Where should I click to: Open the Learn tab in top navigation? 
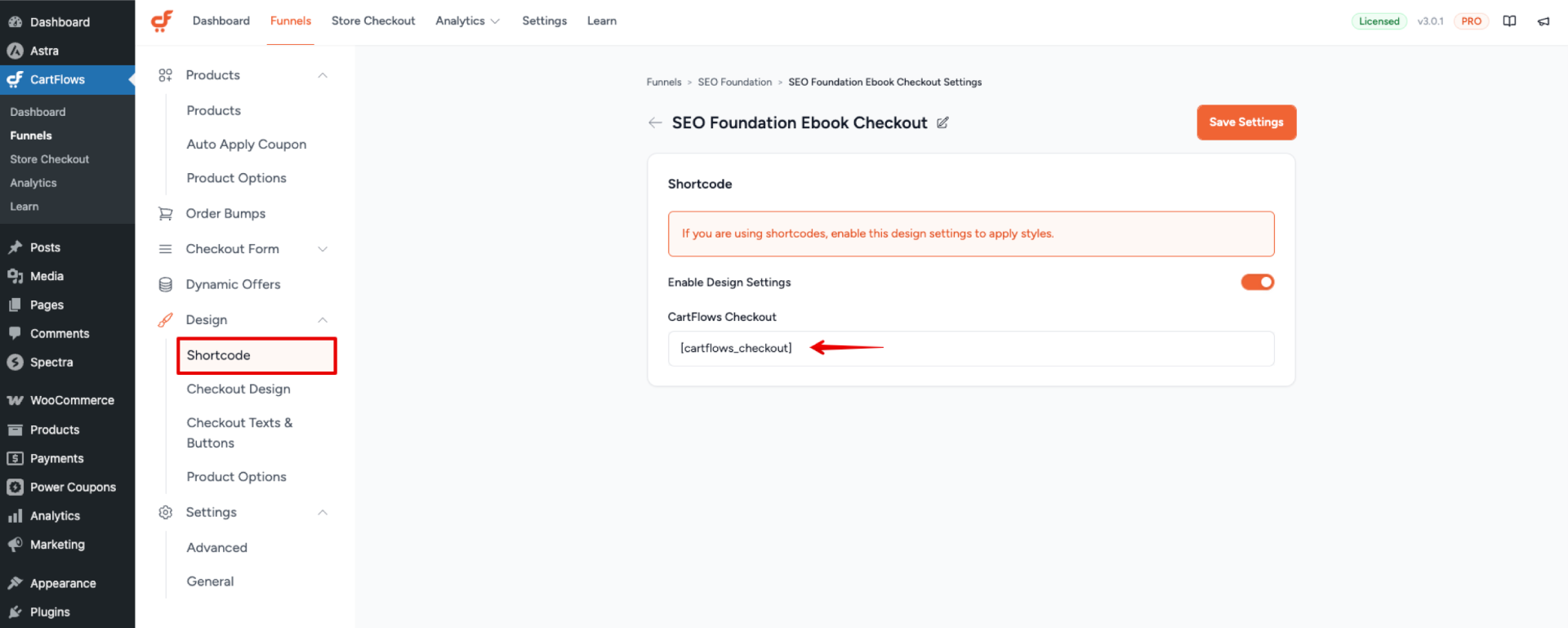click(x=602, y=21)
